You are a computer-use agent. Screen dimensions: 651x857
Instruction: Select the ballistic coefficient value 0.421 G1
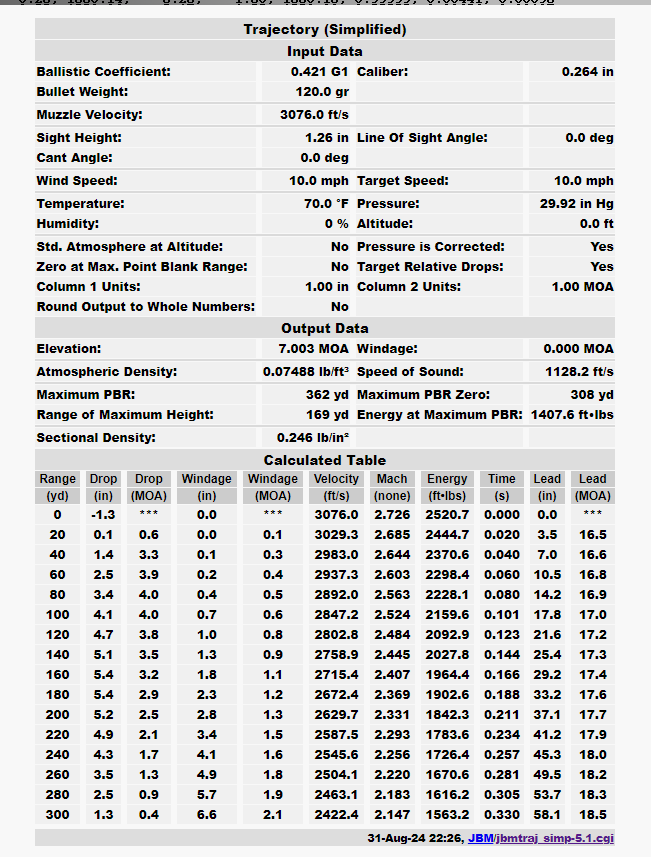coord(319,72)
